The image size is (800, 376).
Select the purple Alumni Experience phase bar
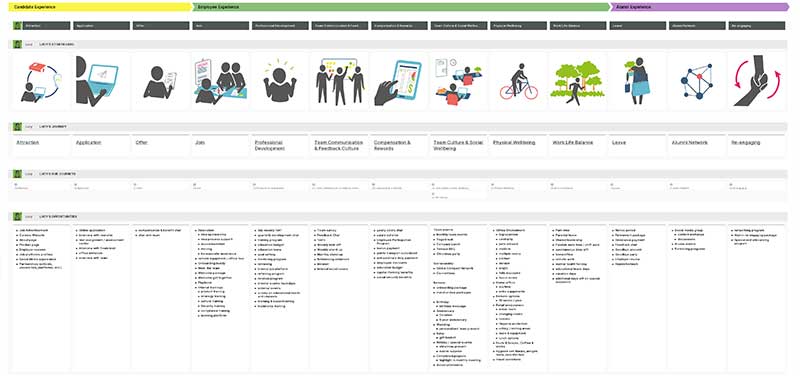coord(699,7)
